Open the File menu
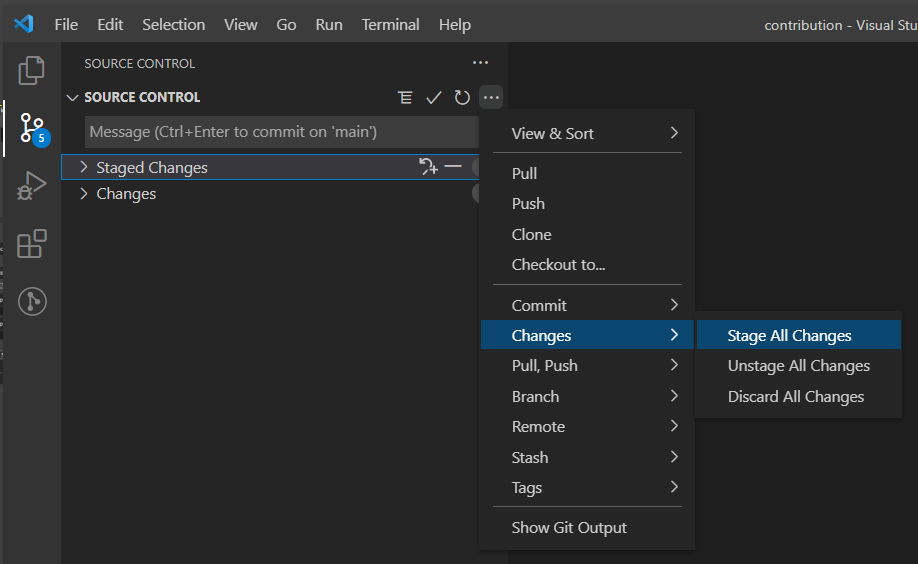The height and width of the screenshot is (564, 918). 66,25
